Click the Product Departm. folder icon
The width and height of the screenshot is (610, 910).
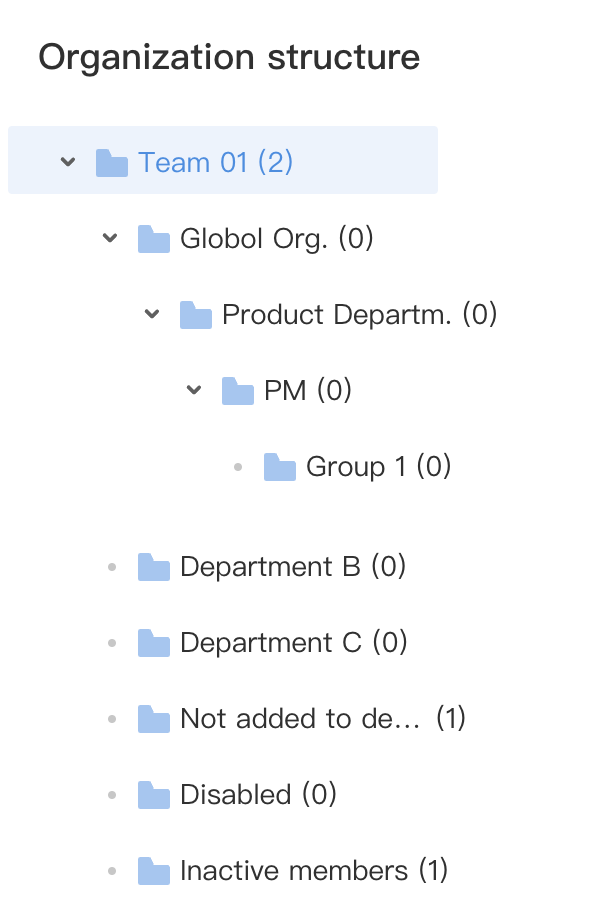pyautogui.click(x=196, y=315)
